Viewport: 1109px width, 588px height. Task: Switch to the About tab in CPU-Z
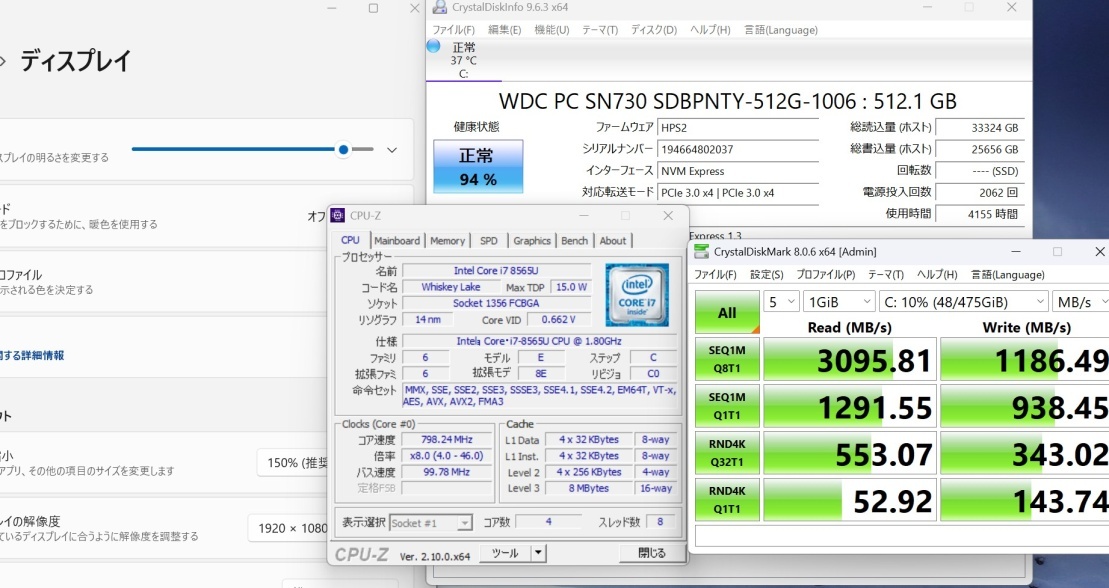click(x=612, y=241)
